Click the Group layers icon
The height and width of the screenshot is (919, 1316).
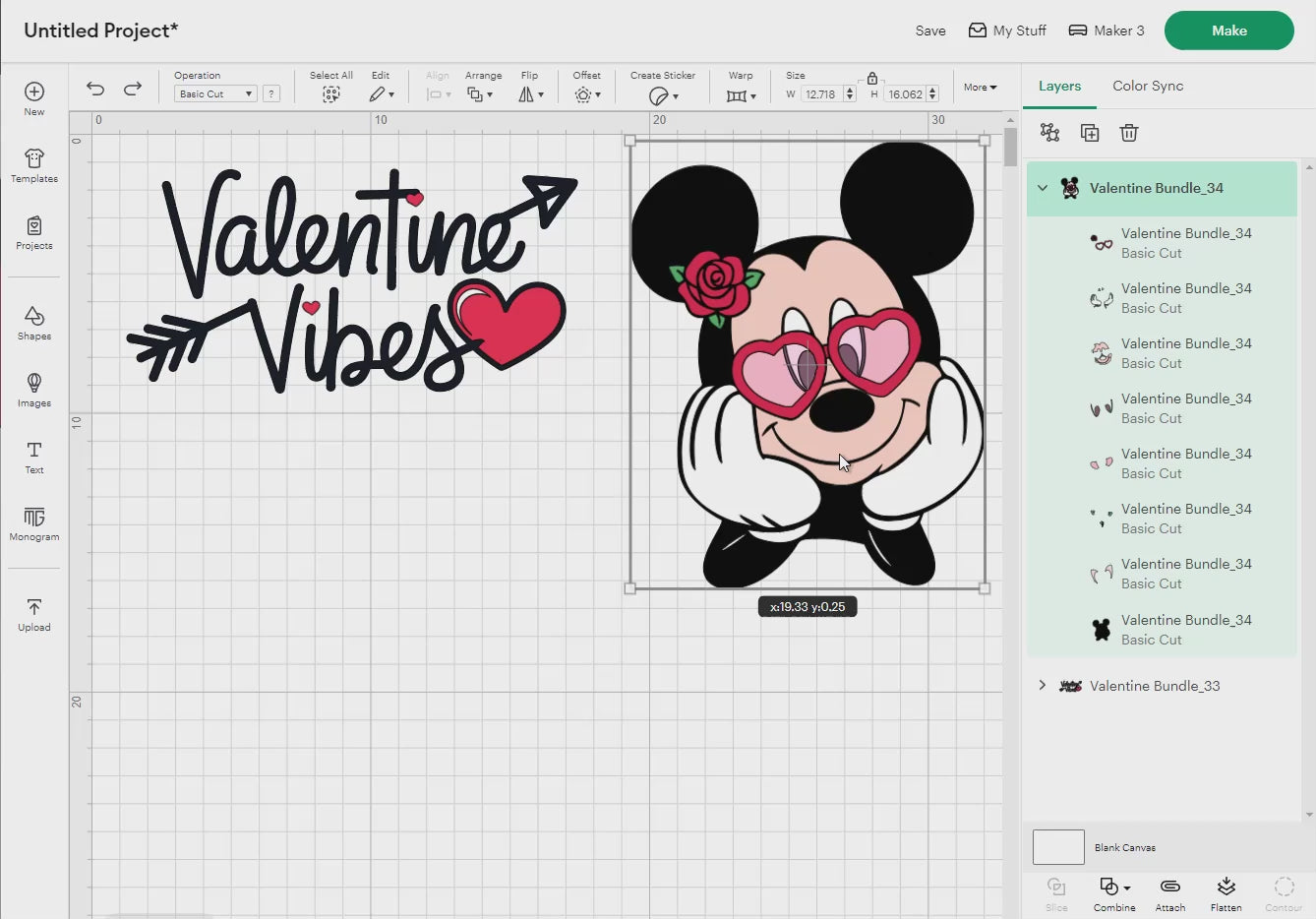[1049, 133]
